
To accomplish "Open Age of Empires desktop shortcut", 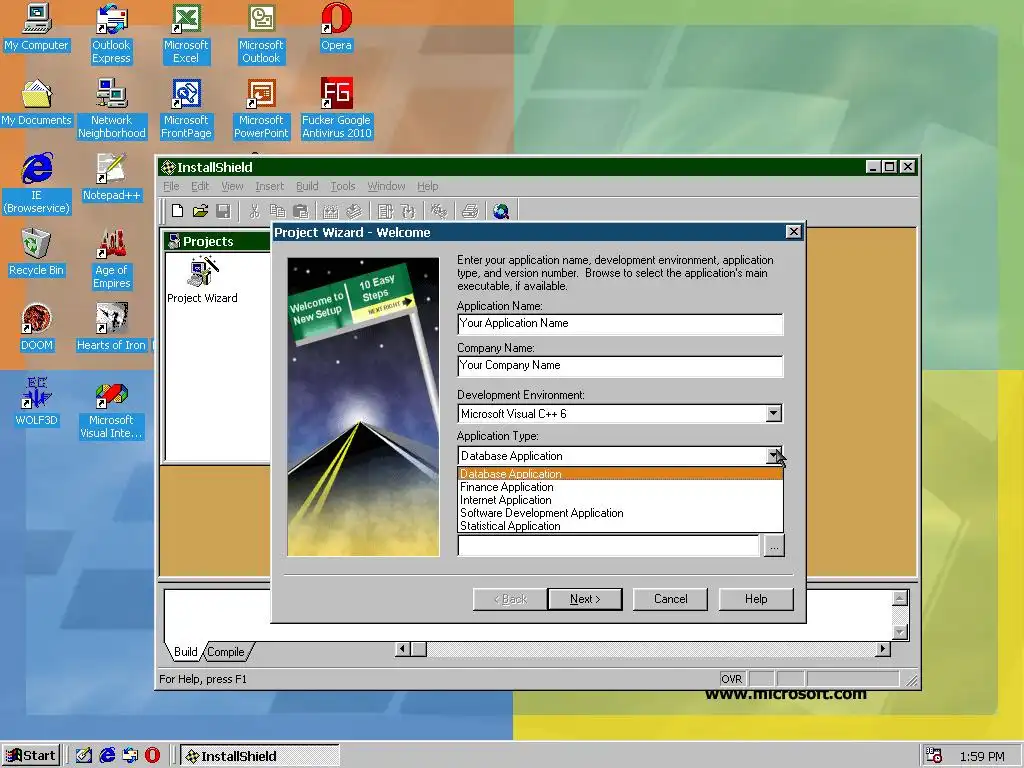I will pyautogui.click(x=112, y=259).
